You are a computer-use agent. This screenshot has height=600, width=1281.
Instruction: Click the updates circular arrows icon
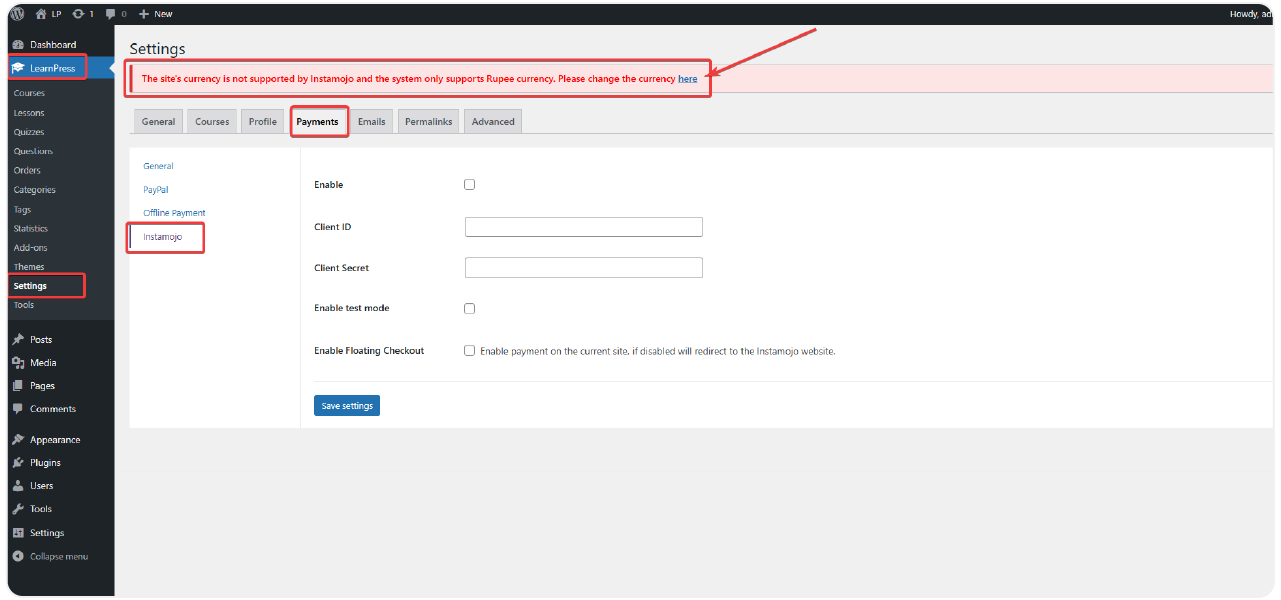[79, 14]
